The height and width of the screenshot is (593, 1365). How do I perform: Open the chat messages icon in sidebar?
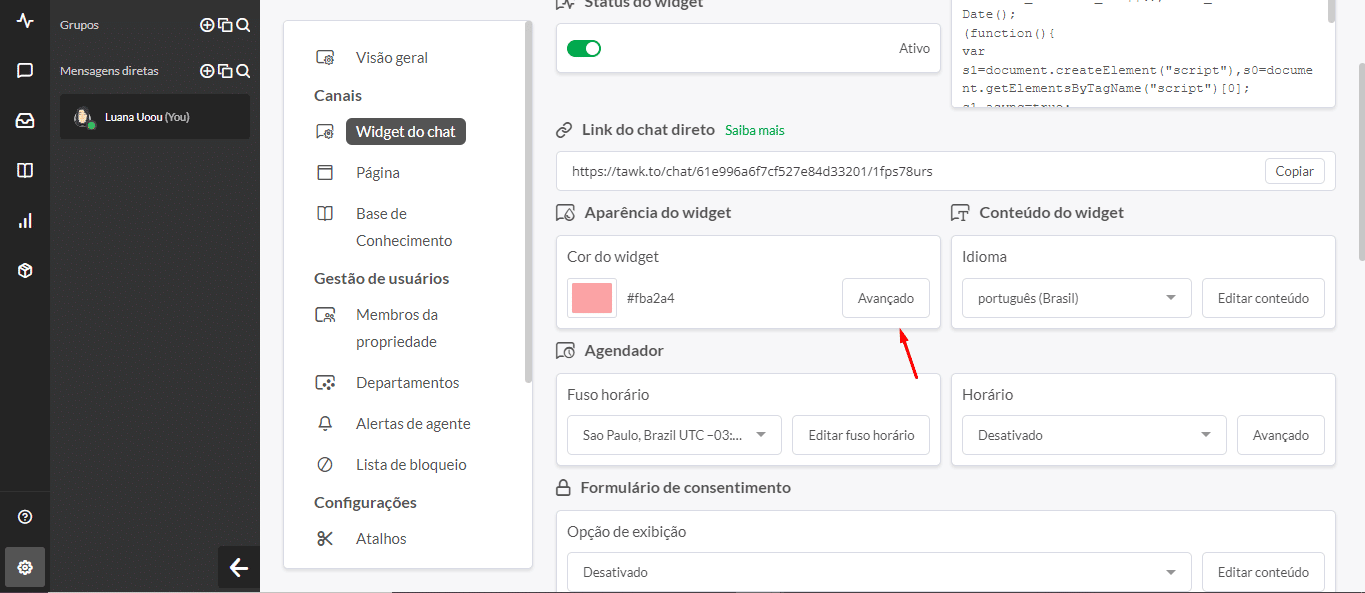[25, 71]
